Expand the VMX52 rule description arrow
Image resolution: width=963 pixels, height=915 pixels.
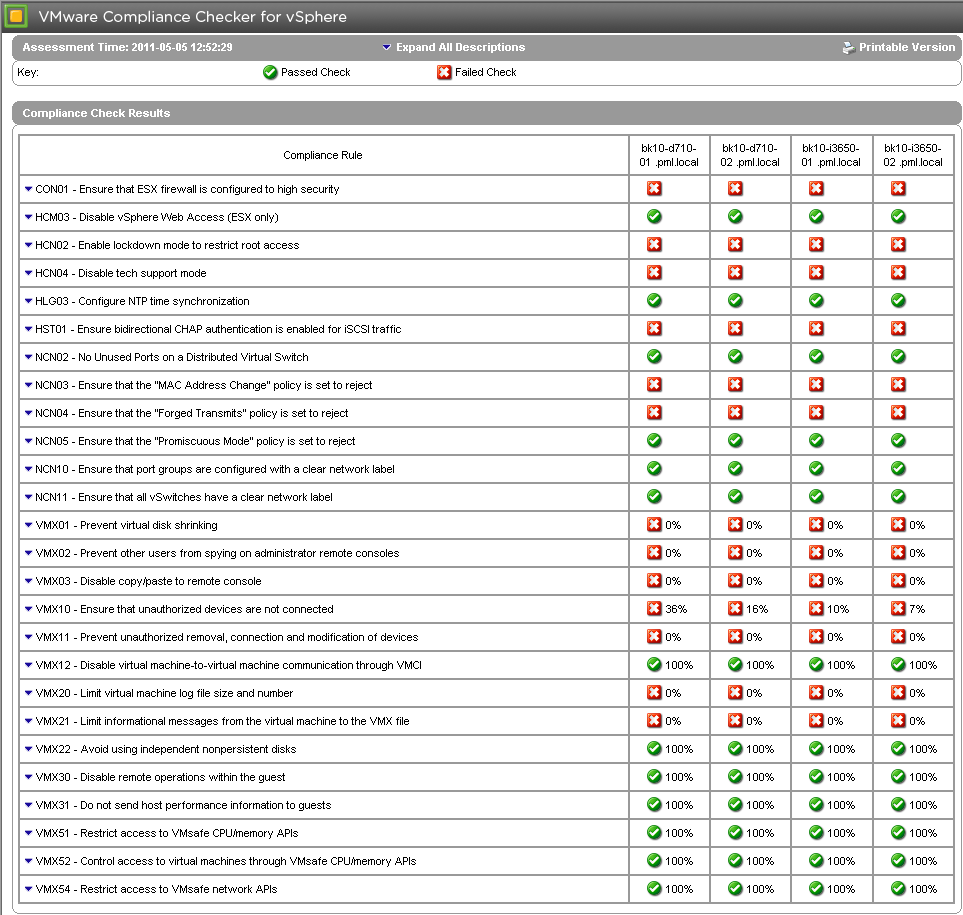coord(28,861)
